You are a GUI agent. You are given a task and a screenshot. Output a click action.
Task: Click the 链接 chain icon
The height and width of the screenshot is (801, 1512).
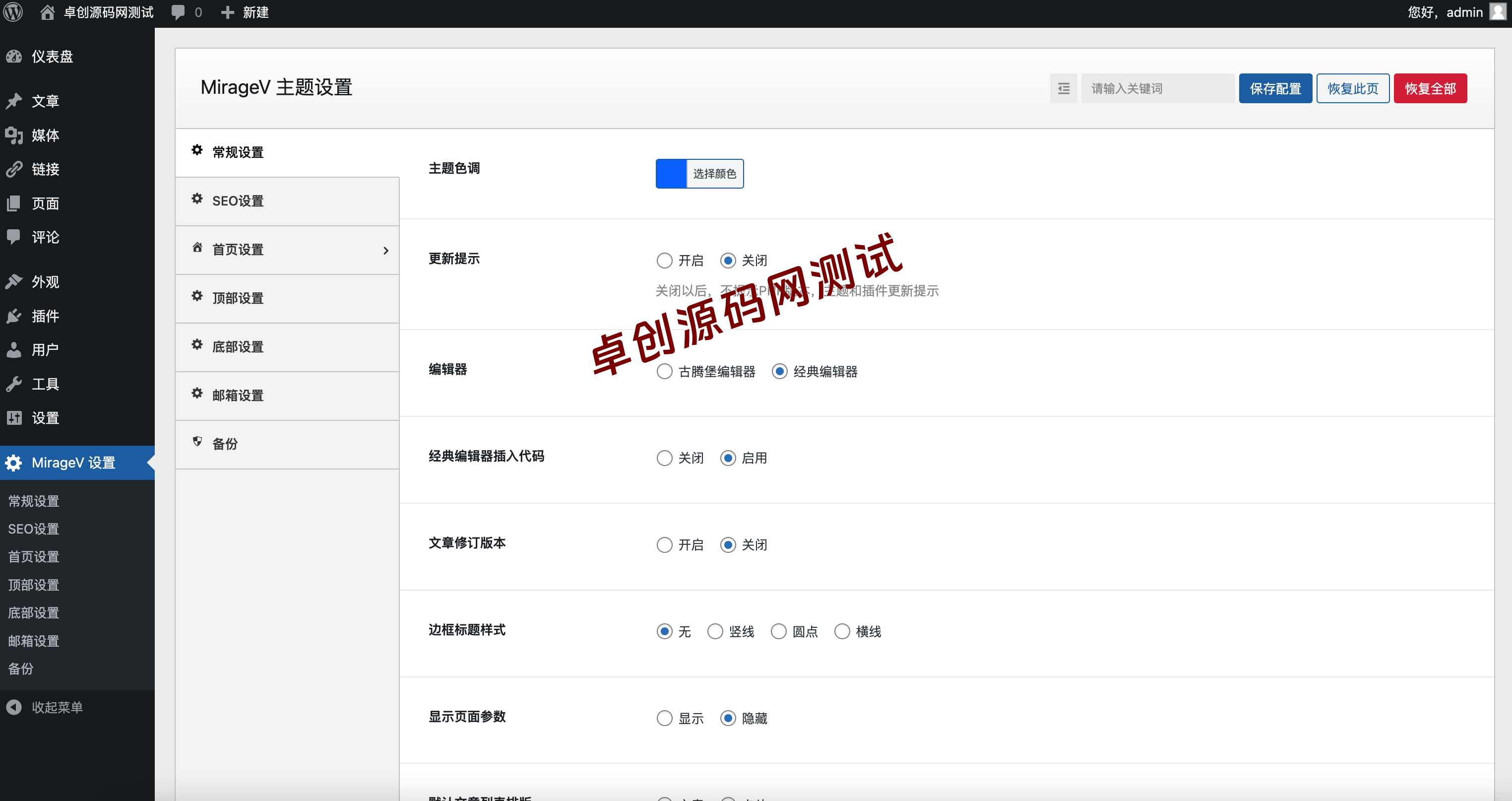(x=14, y=169)
